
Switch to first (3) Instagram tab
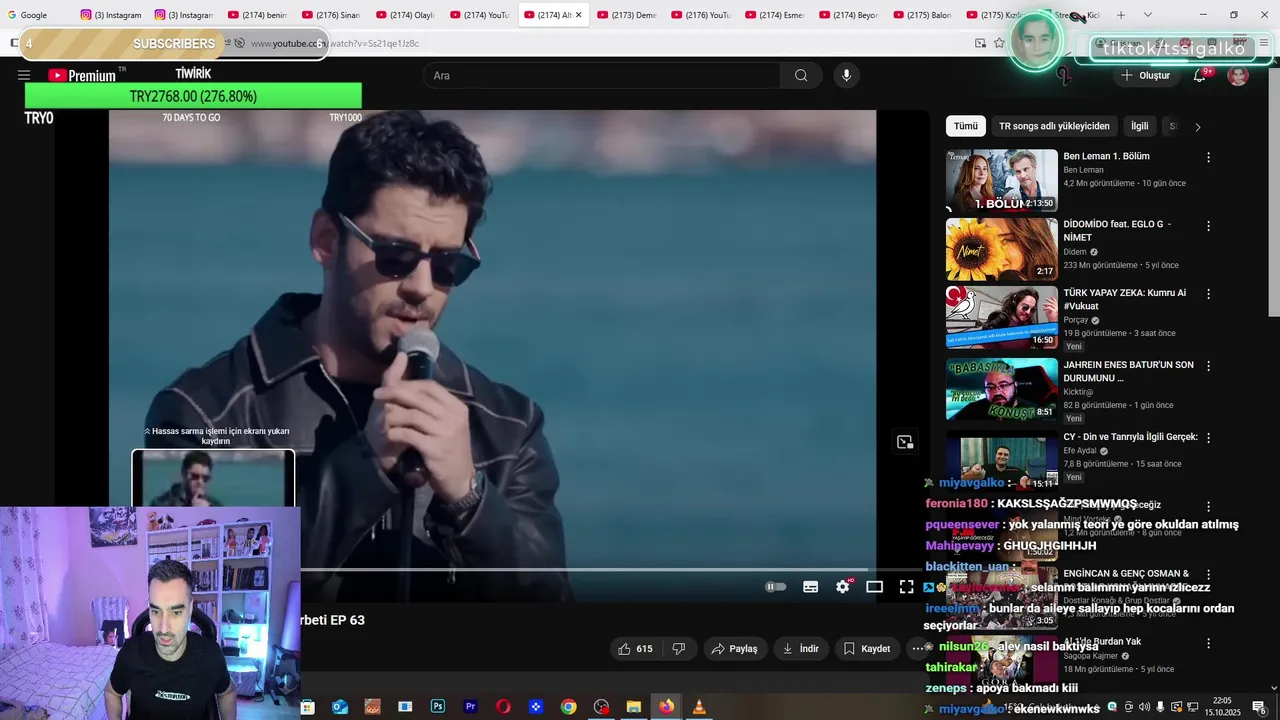[x=111, y=15]
